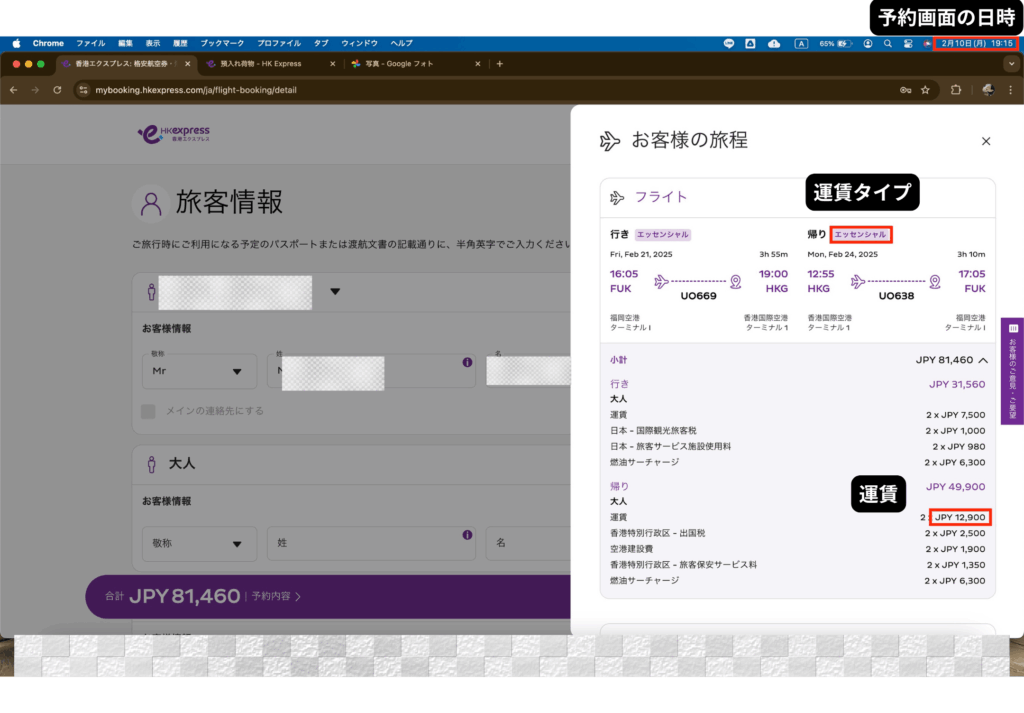Click the browser back arrow
This screenshot has width=1024, height=713.
(14, 90)
